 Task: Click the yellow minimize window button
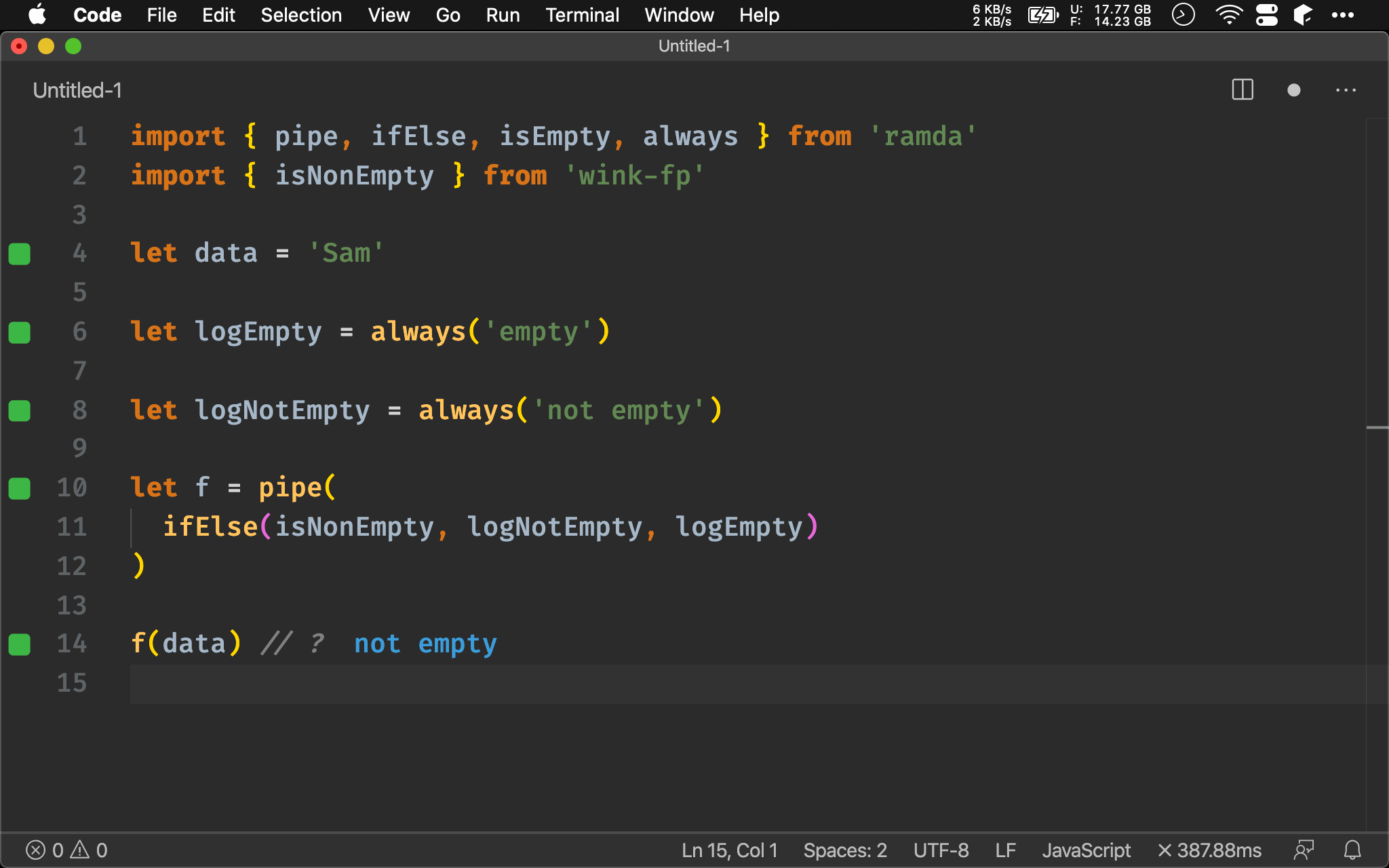click(x=46, y=46)
